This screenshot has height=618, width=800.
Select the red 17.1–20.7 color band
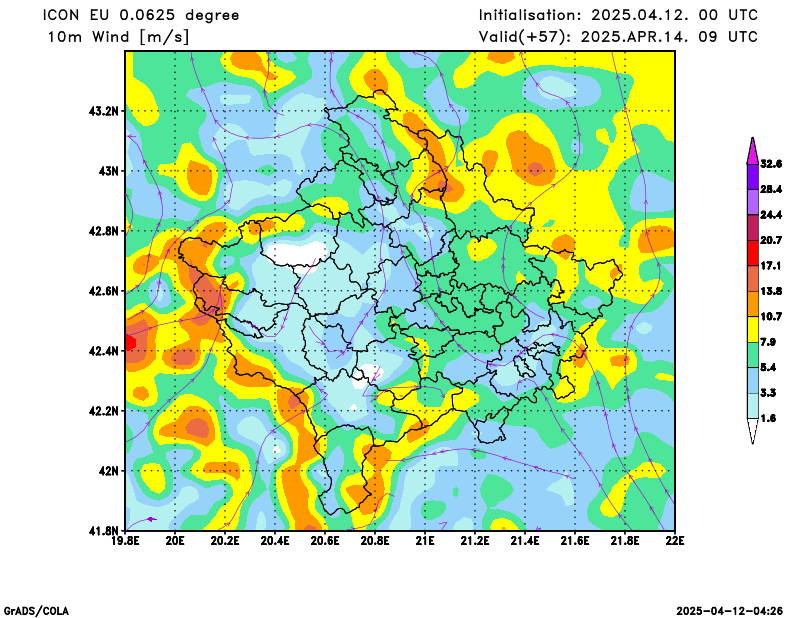coord(753,253)
